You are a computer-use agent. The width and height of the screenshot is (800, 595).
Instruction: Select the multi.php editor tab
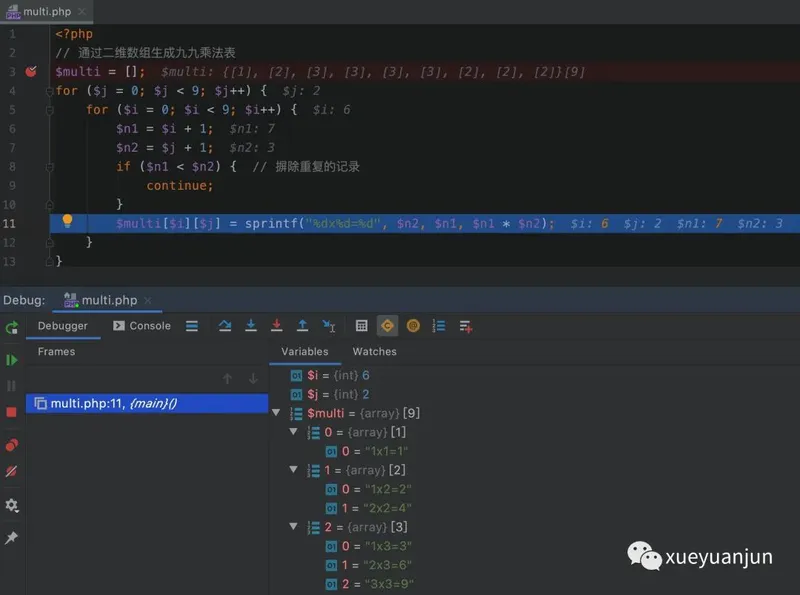click(46, 11)
